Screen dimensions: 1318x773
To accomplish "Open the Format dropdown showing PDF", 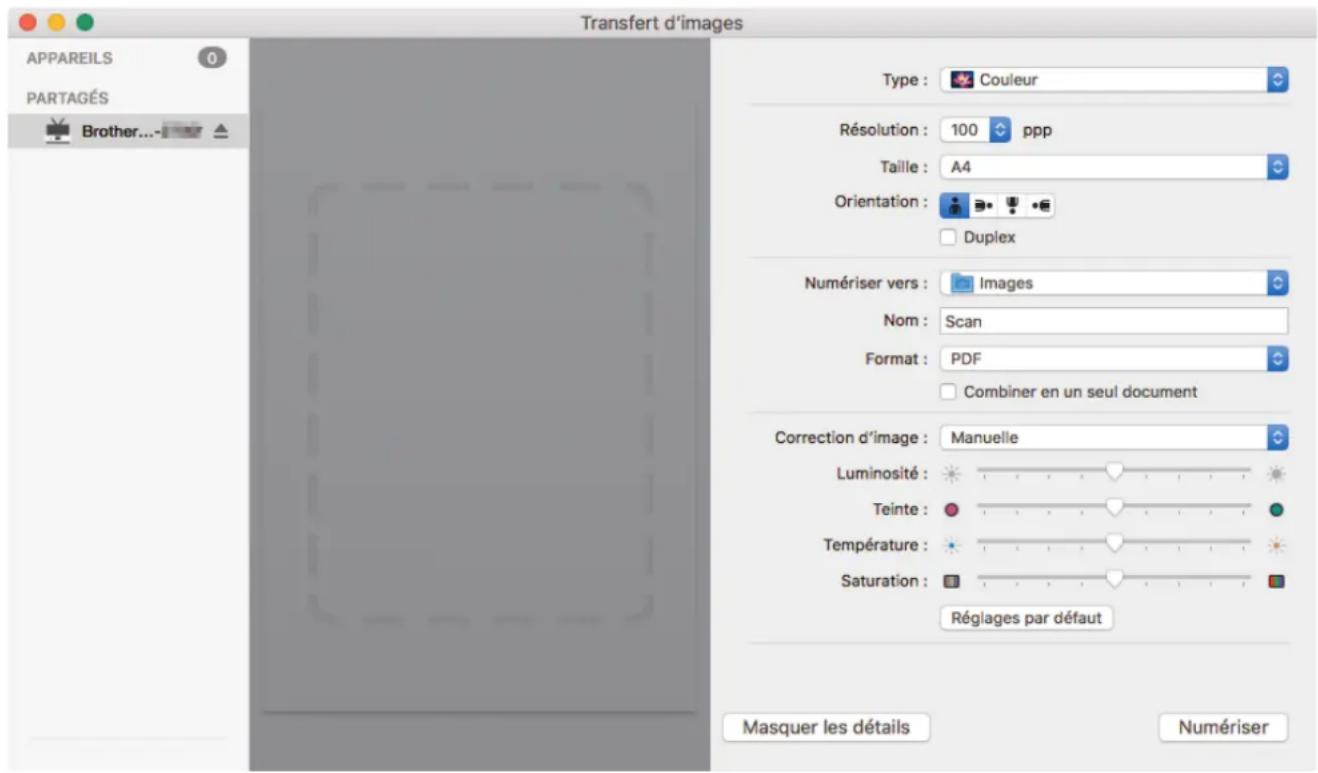I will 1114,359.
